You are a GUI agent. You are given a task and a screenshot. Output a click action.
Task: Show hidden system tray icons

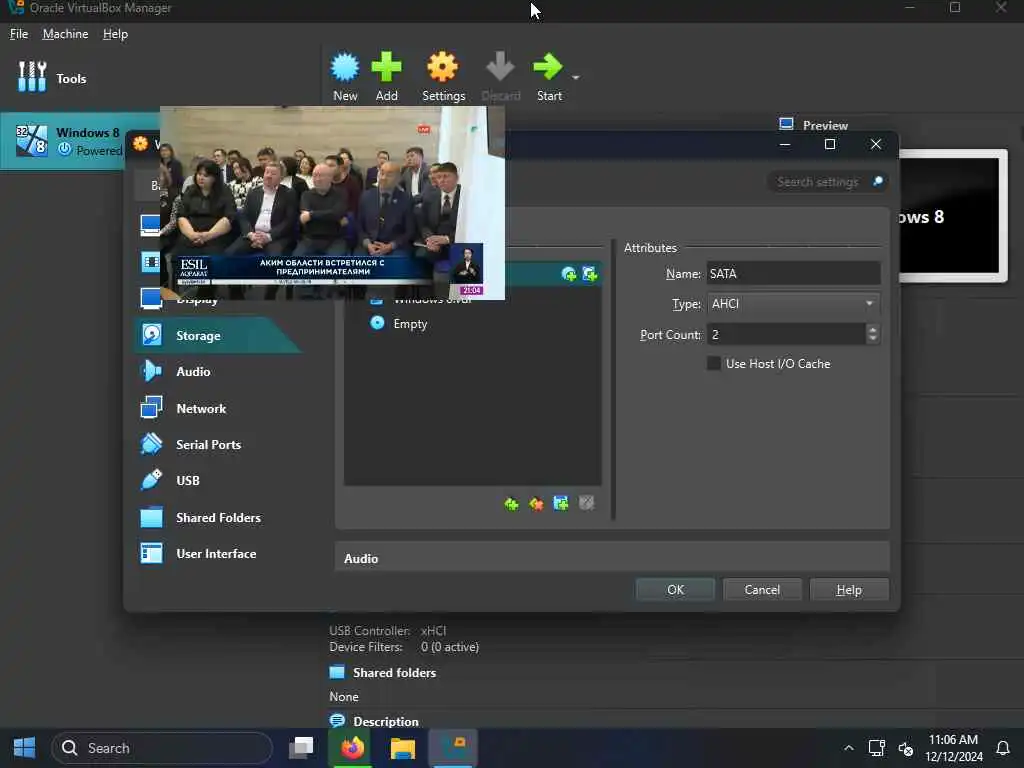pyautogui.click(x=848, y=748)
